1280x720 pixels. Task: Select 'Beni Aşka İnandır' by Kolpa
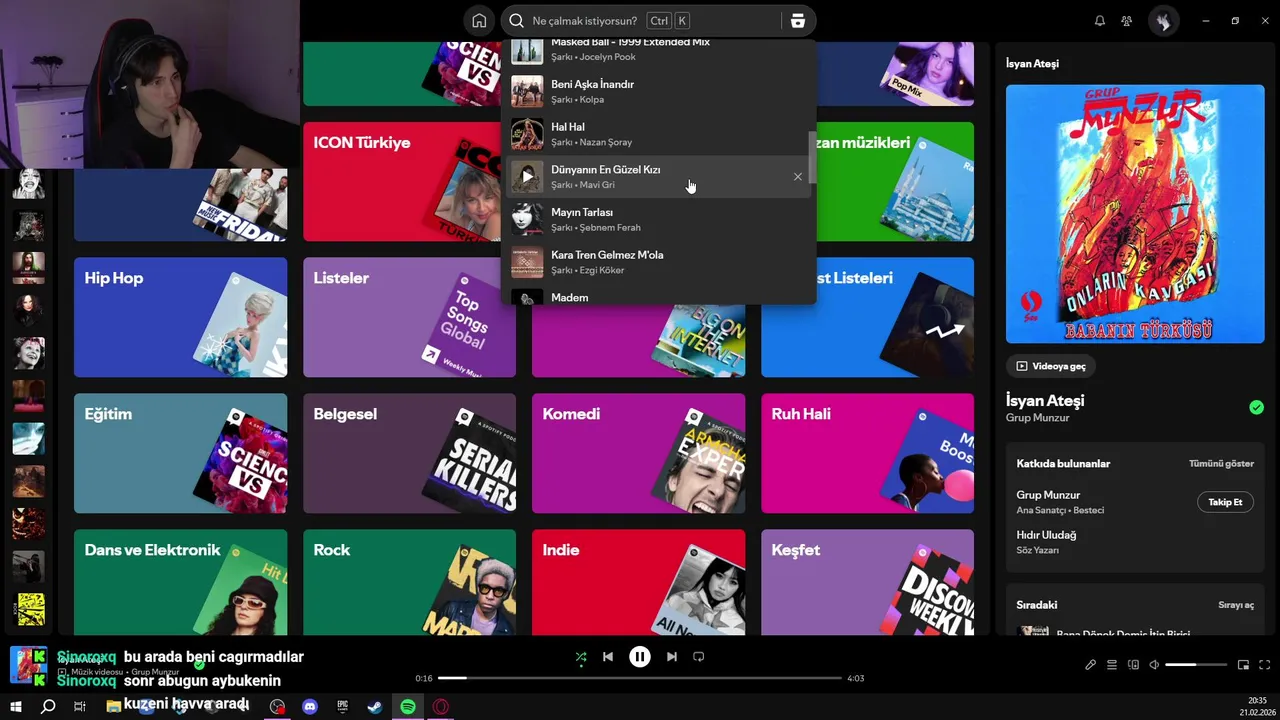tap(657, 91)
